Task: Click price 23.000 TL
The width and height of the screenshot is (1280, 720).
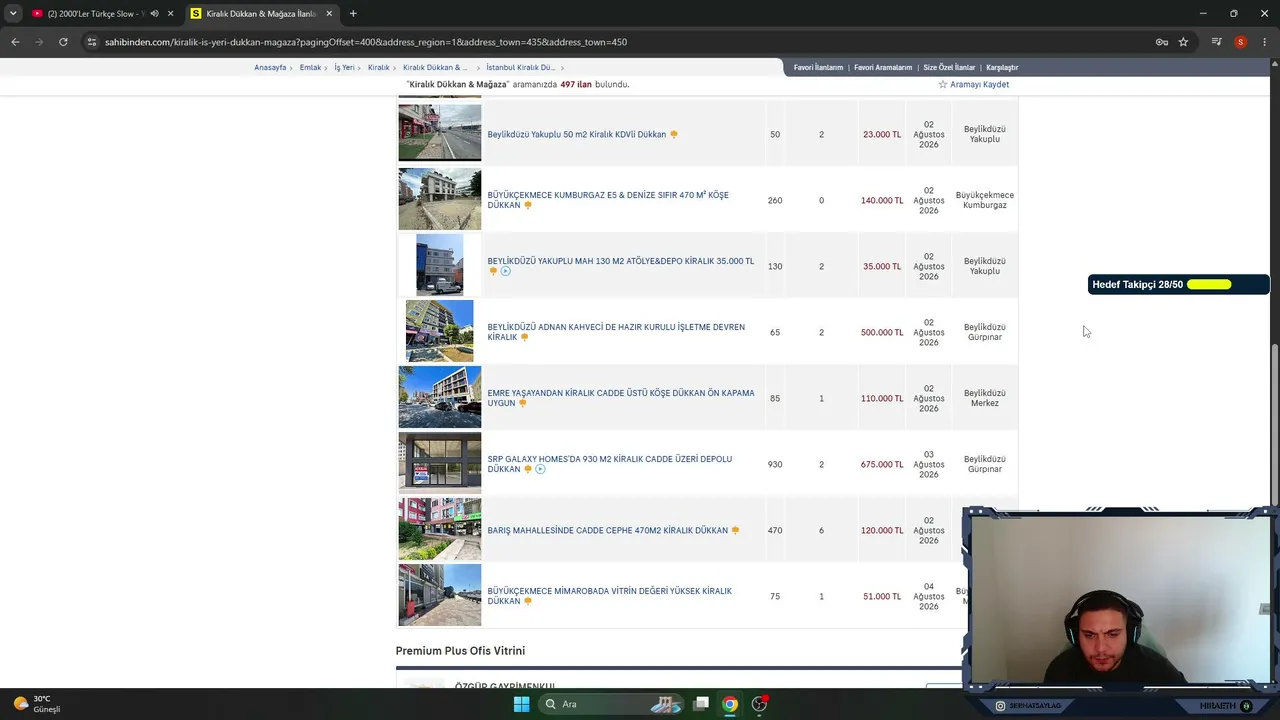Action: 882,134
